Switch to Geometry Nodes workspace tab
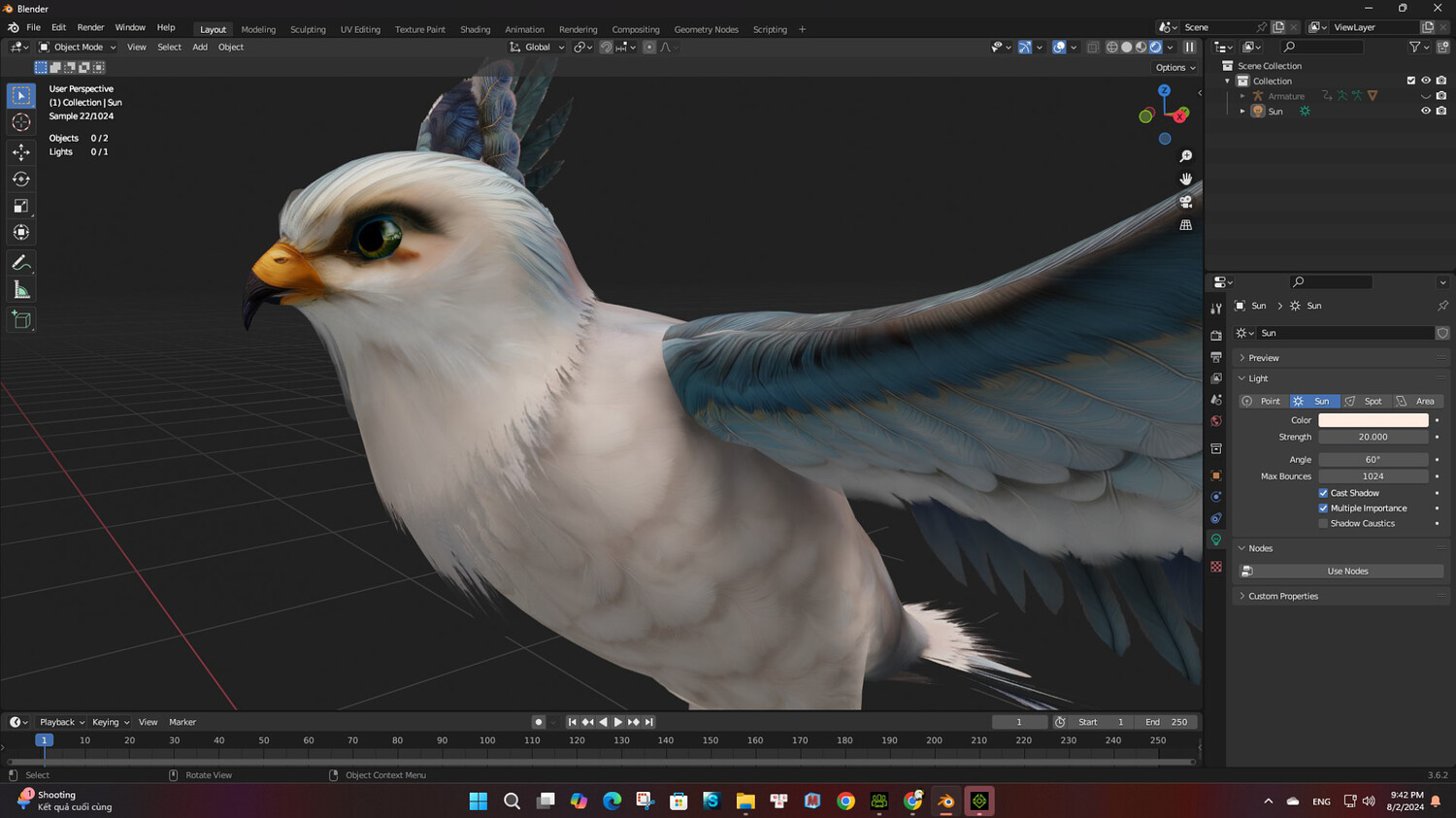The height and width of the screenshot is (818, 1456). [706, 29]
